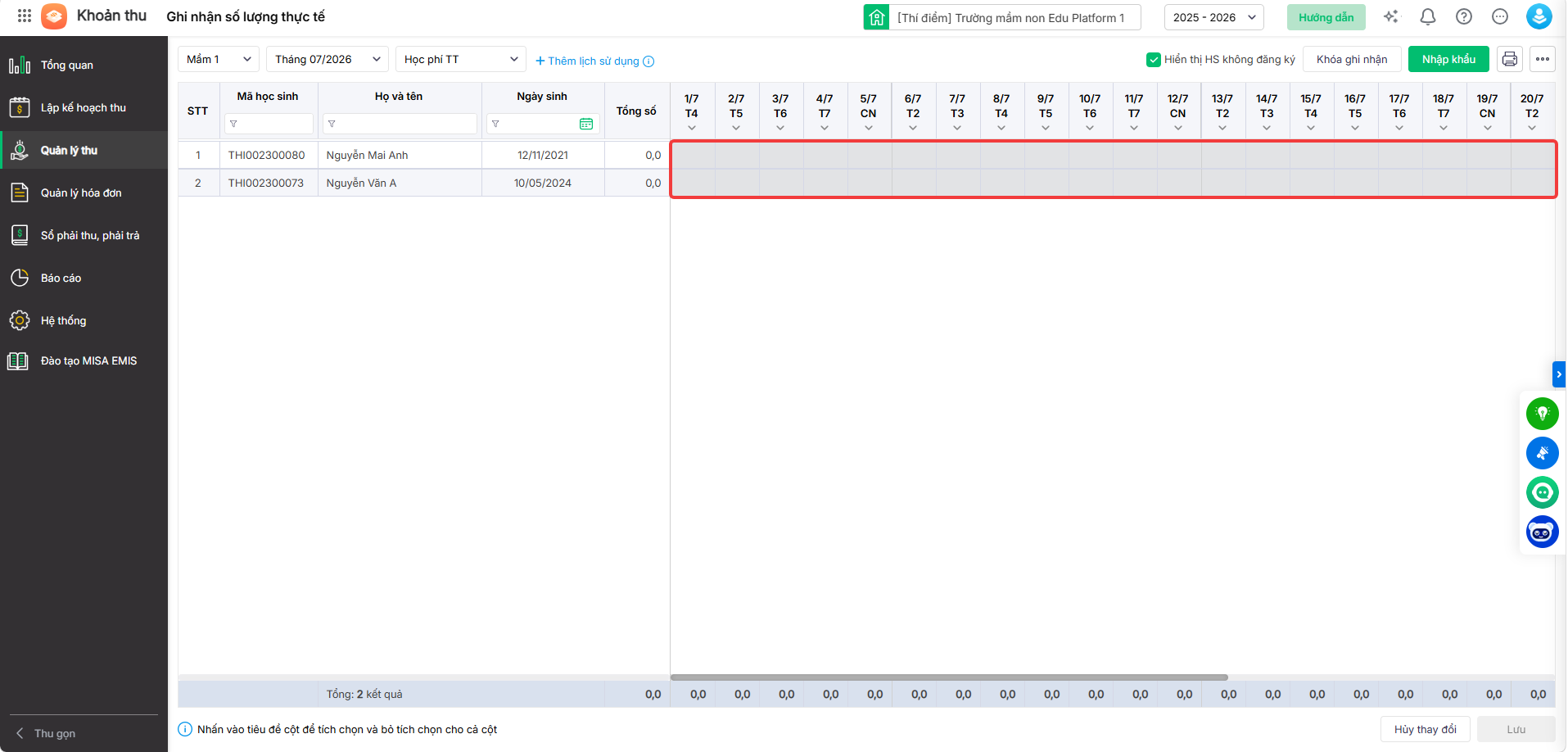The image size is (1568, 752).
Task: Click the horizontal scrollbar under the date grid
Action: [x=949, y=677]
